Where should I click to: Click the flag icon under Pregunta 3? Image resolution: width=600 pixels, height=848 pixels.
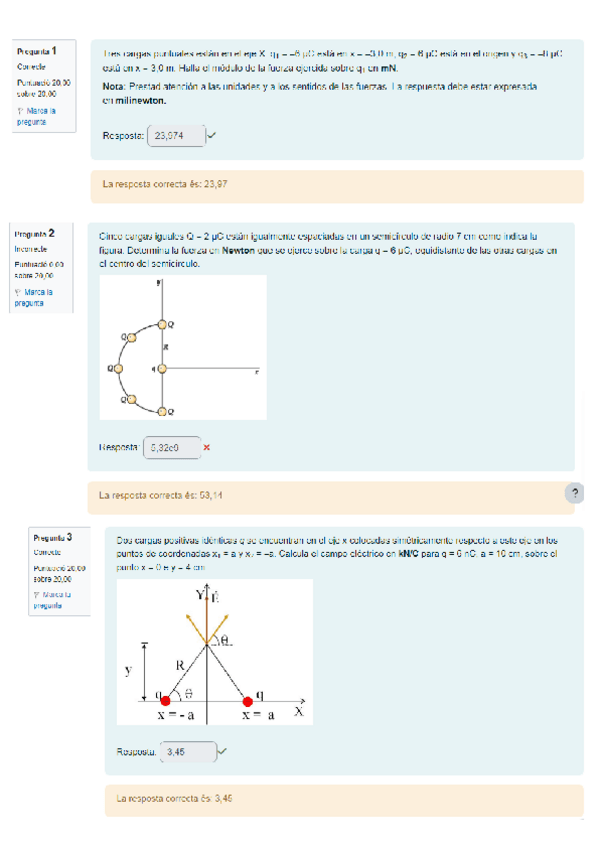coord(37,594)
